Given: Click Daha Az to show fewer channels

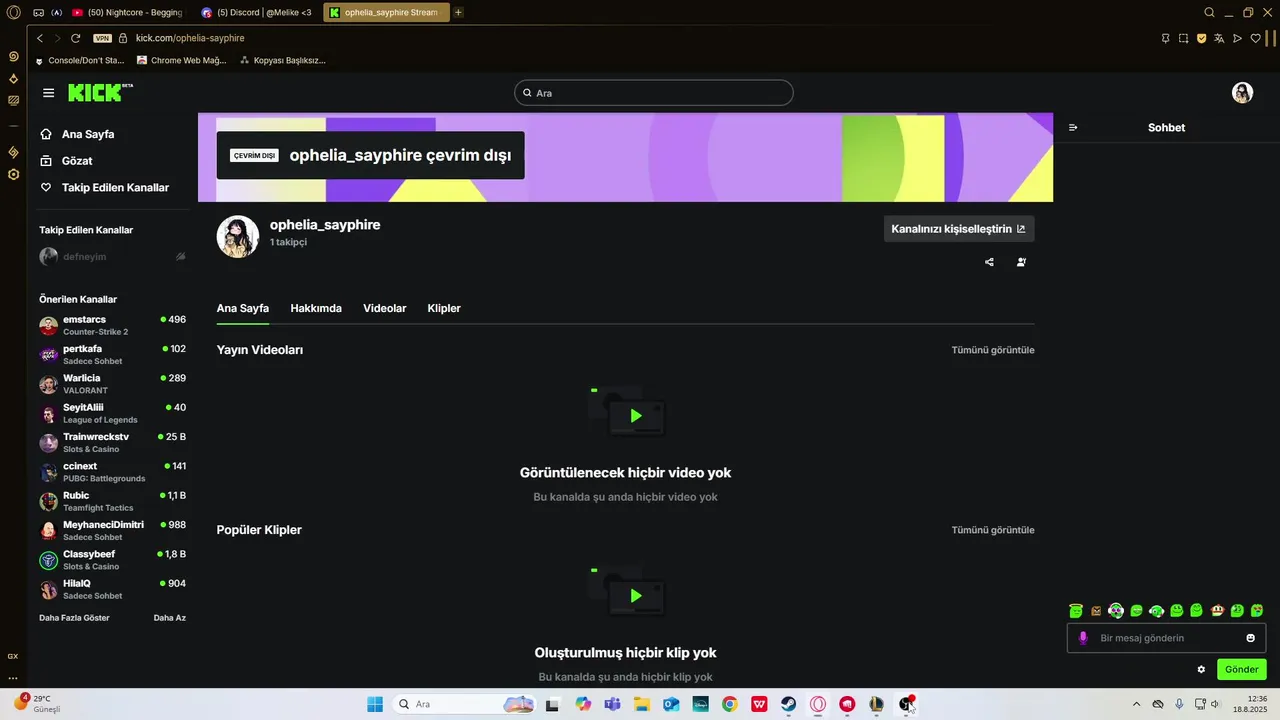Looking at the screenshot, I should point(169,618).
